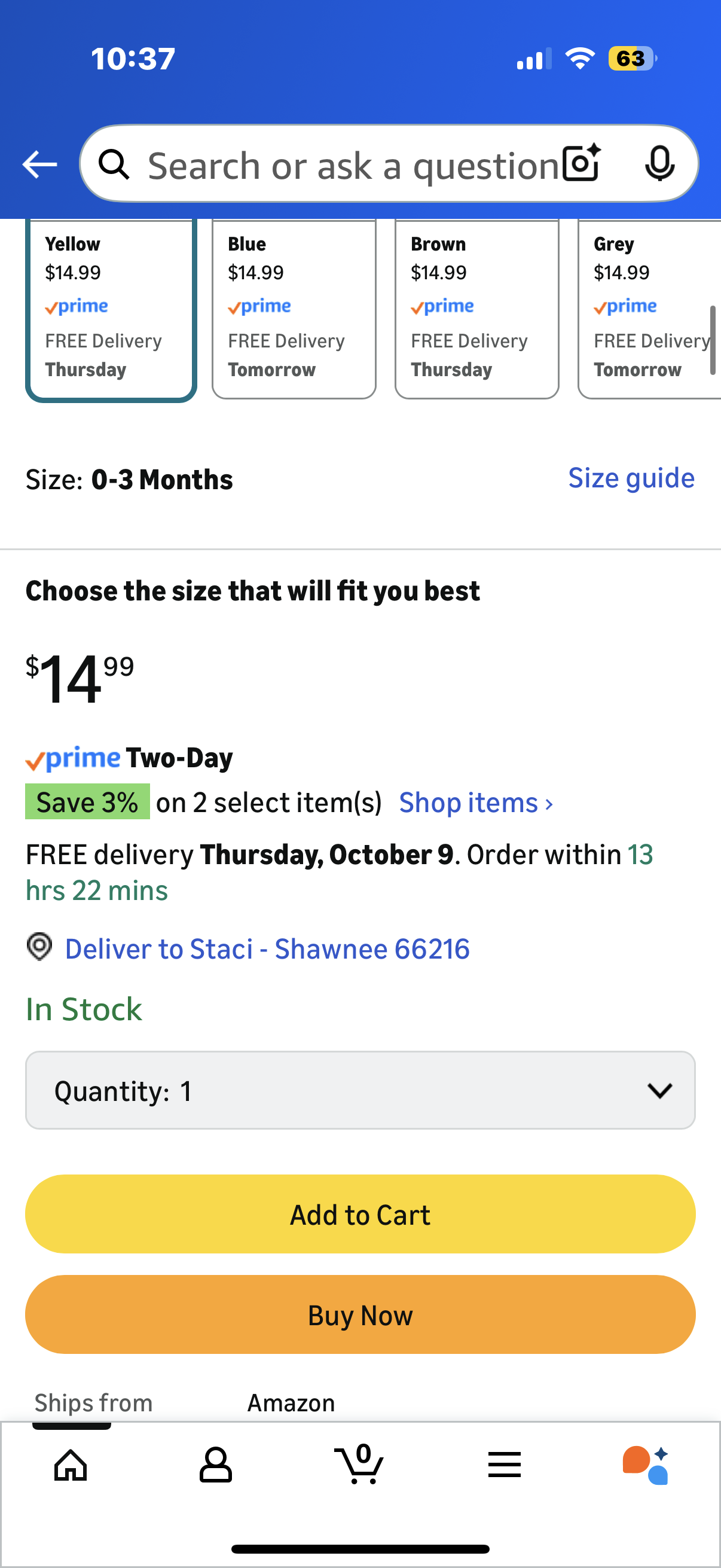
Task: Tap the back arrow icon
Action: [39, 164]
